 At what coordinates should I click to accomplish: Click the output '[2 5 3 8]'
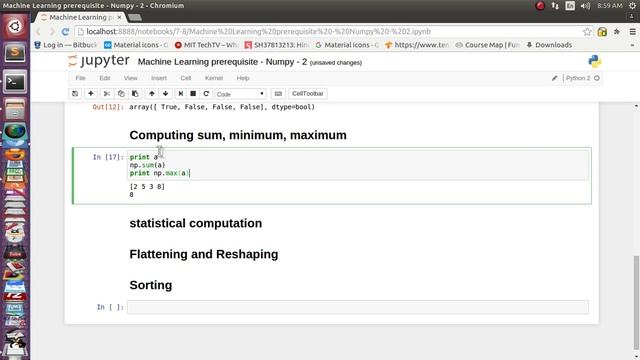click(x=147, y=187)
